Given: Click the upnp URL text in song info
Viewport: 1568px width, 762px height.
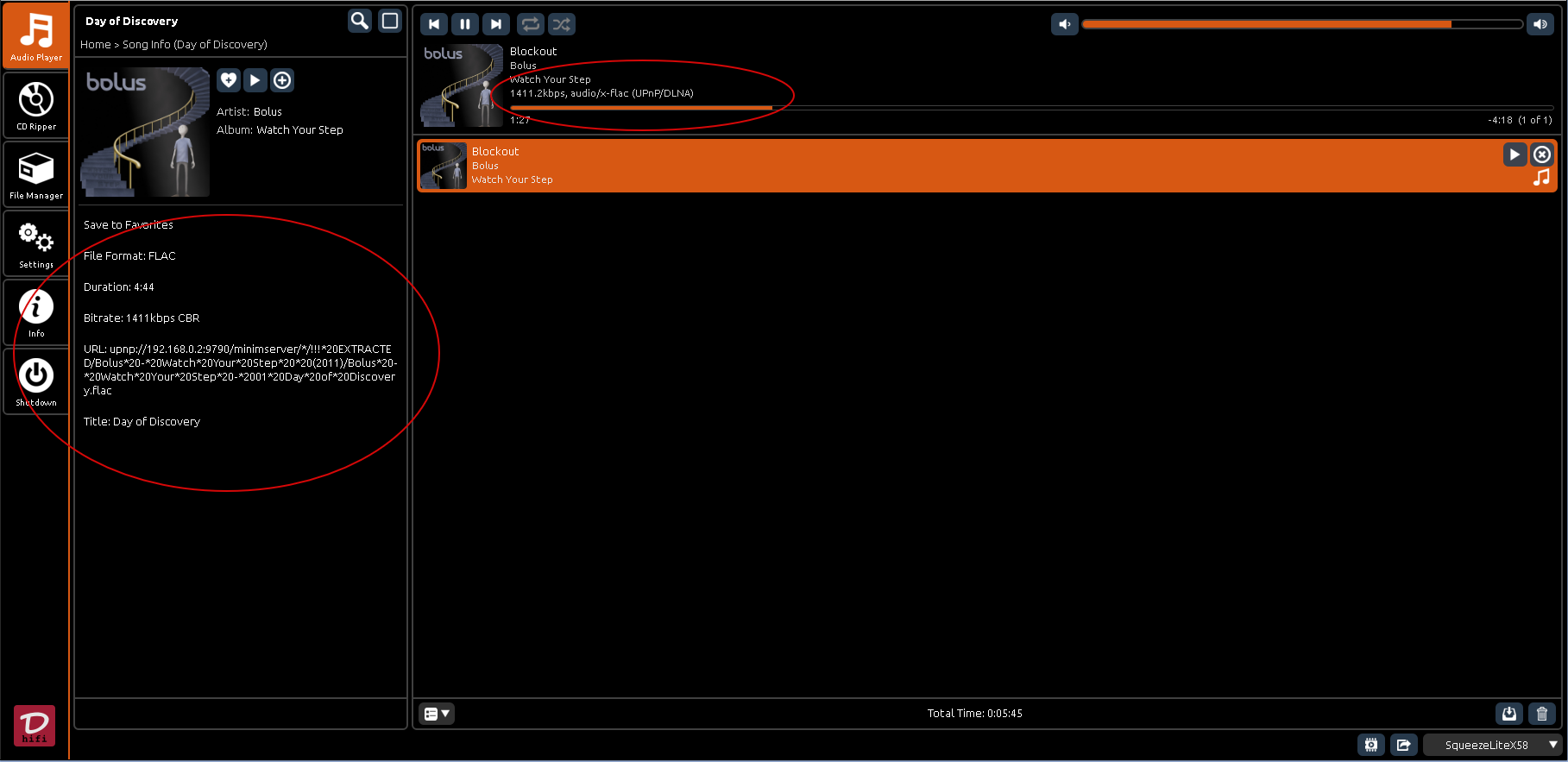Looking at the screenshot, I should coord(240,369).
